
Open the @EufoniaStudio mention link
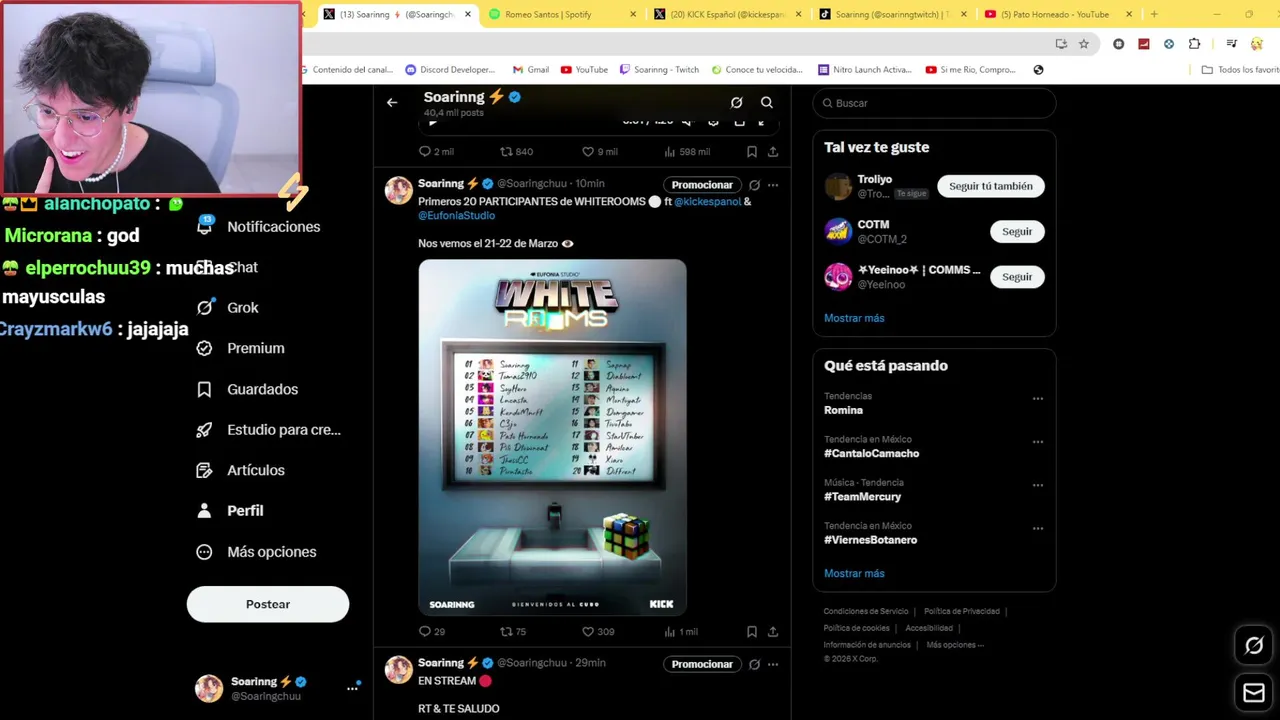(456, 215)
